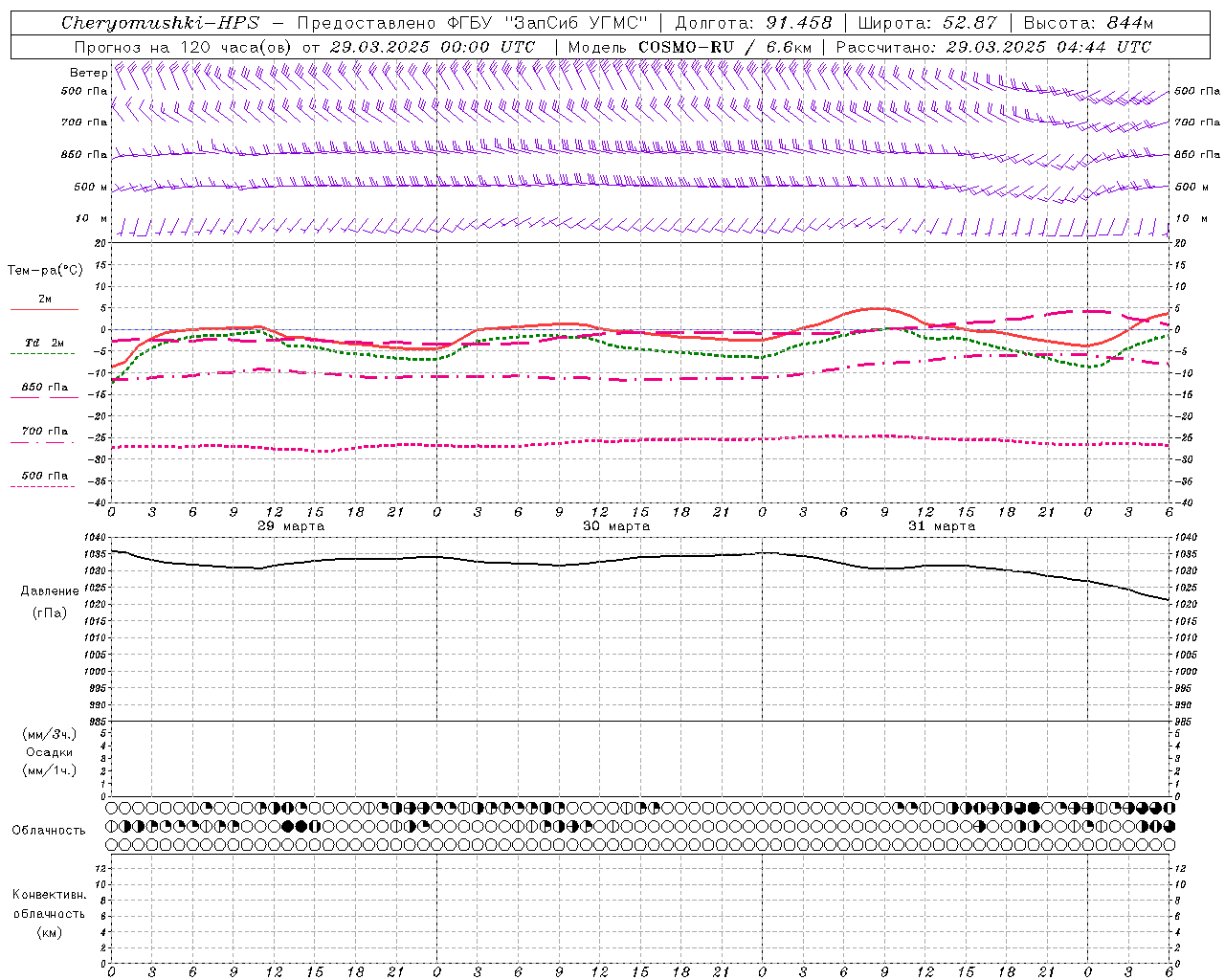The height and width of the screenshot is (980, 1225).
Task: Click the Тем-ра(°C) temperature panel label
Action: coord(45,271)
